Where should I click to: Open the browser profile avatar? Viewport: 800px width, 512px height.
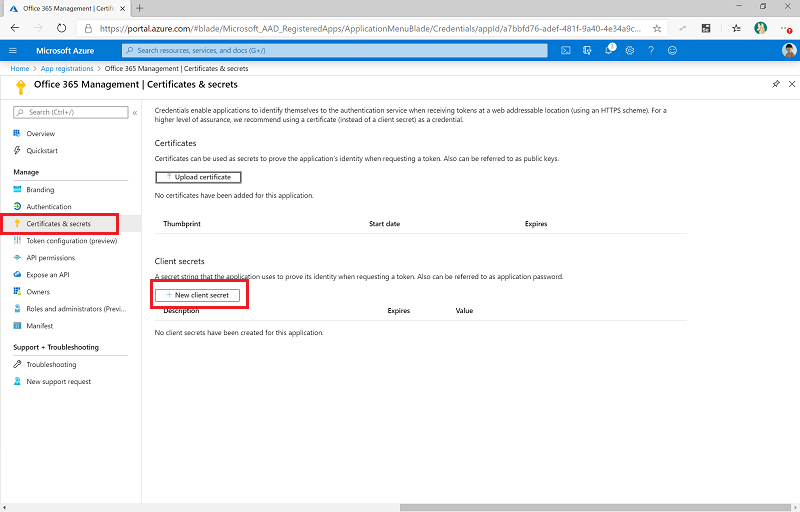tap(760, 28)
